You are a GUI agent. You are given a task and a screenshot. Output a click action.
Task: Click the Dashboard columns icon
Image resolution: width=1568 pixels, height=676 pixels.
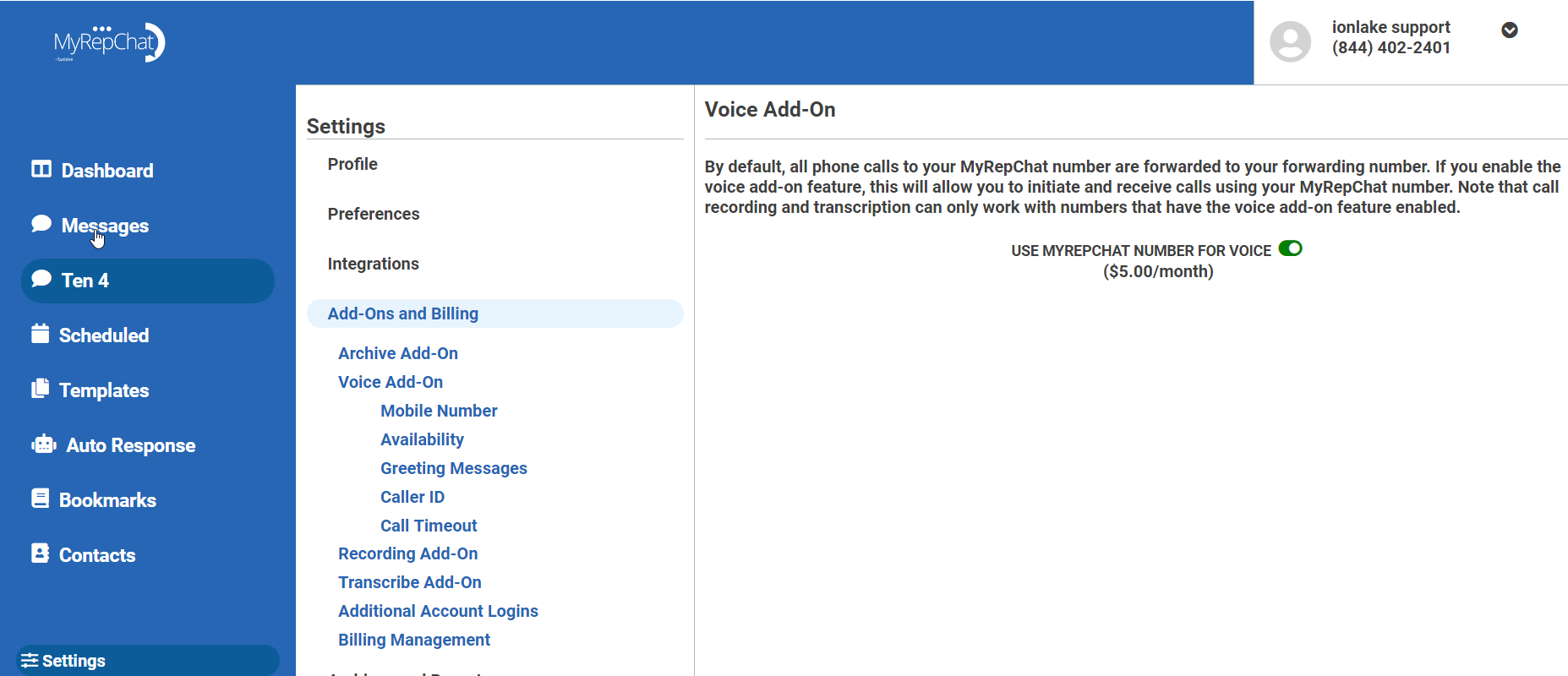41,169
